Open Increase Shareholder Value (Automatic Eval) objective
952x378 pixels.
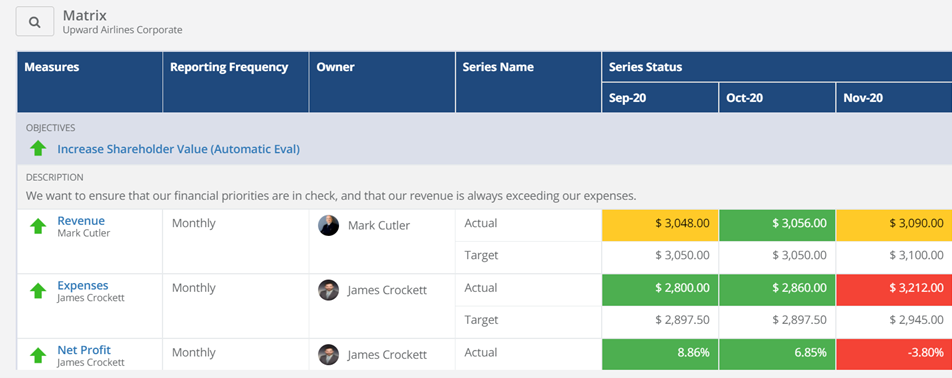178,149
